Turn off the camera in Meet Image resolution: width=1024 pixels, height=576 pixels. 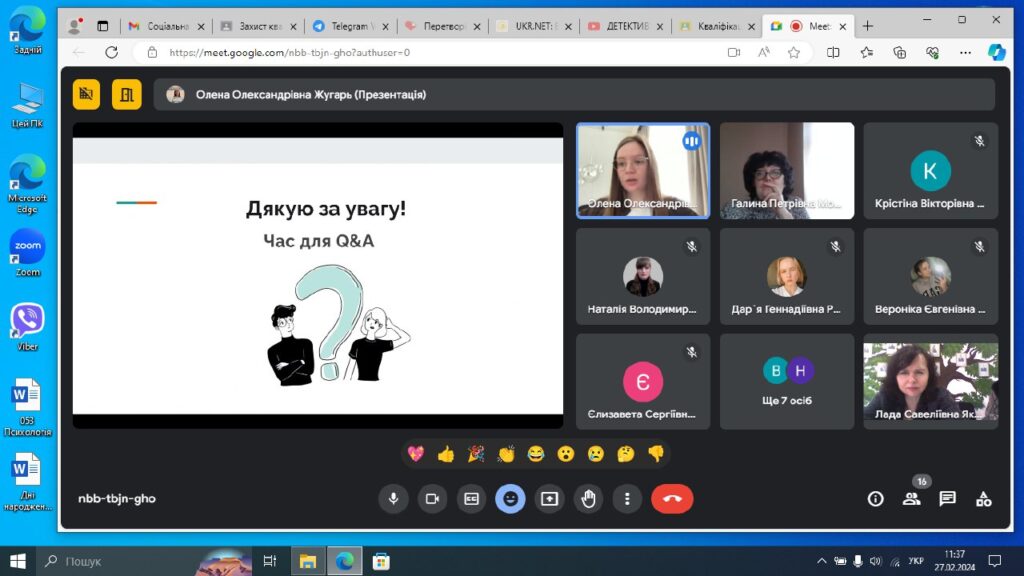(432, 498)
